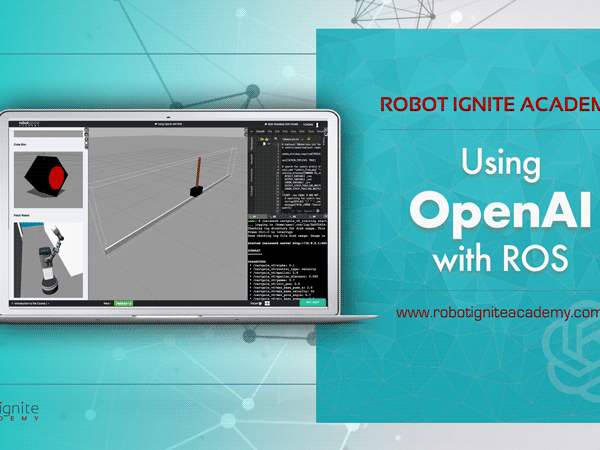Viewport: 600px width, 450px height.
Task: Open the Find menu in the IDE
Action: 285,131
